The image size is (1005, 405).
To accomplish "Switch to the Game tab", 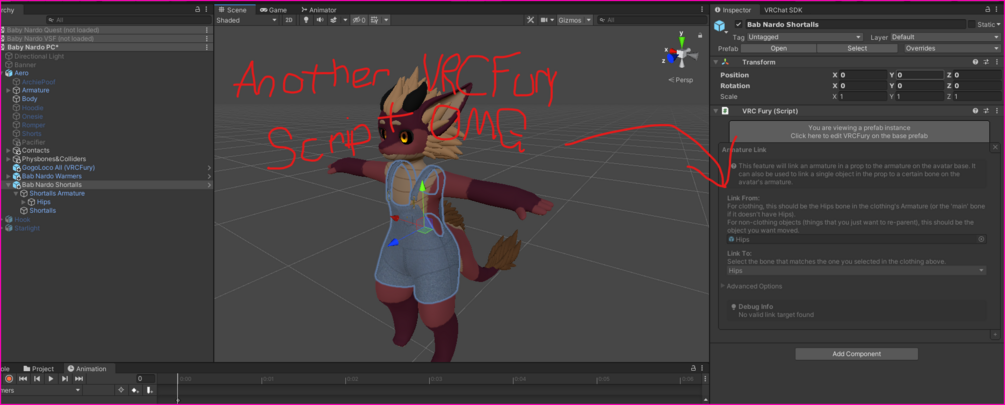I will coord(274,10).
